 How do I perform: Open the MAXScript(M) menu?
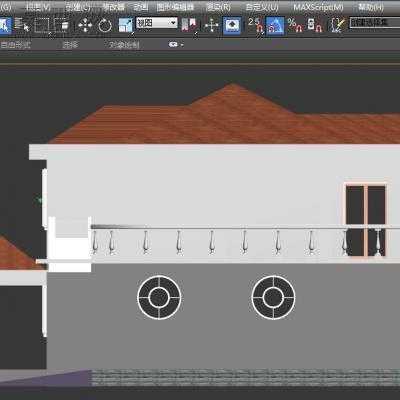pos(318,7)
